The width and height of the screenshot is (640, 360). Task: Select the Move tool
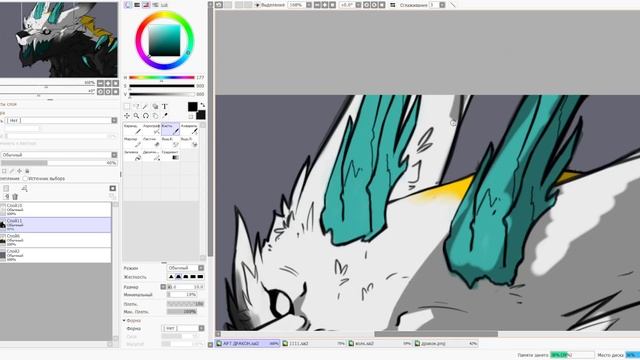127,116
